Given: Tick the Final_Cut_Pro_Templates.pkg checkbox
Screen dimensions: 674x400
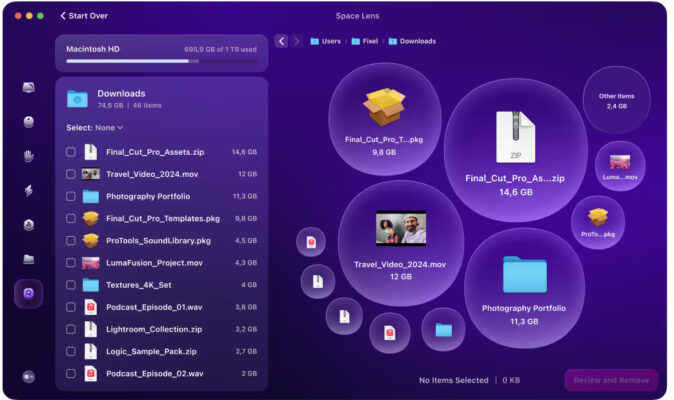Looking at the screenshot, I should click(x=71, y=218).
